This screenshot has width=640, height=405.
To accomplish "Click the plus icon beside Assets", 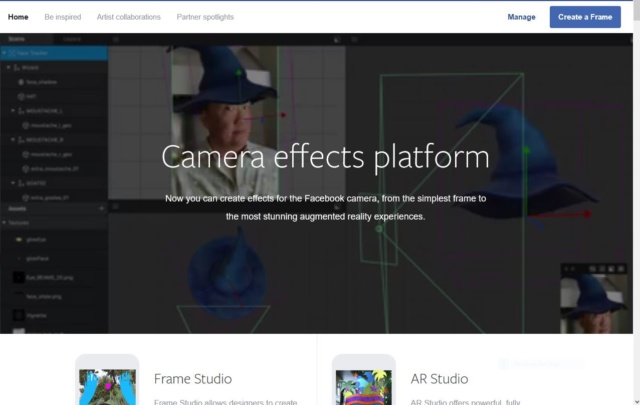I will 101,209.
